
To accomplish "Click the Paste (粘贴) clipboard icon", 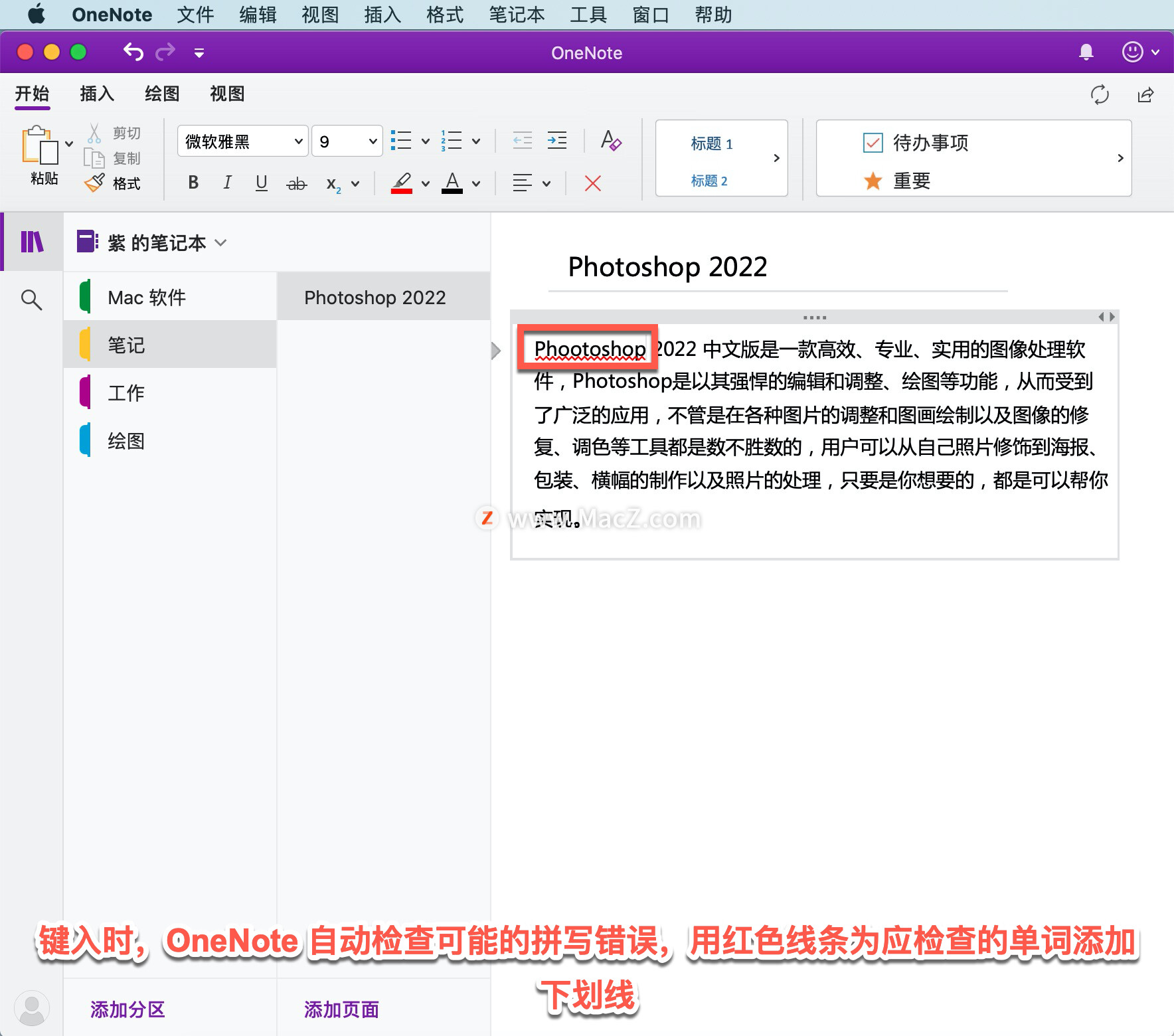I will pos(40,145).
